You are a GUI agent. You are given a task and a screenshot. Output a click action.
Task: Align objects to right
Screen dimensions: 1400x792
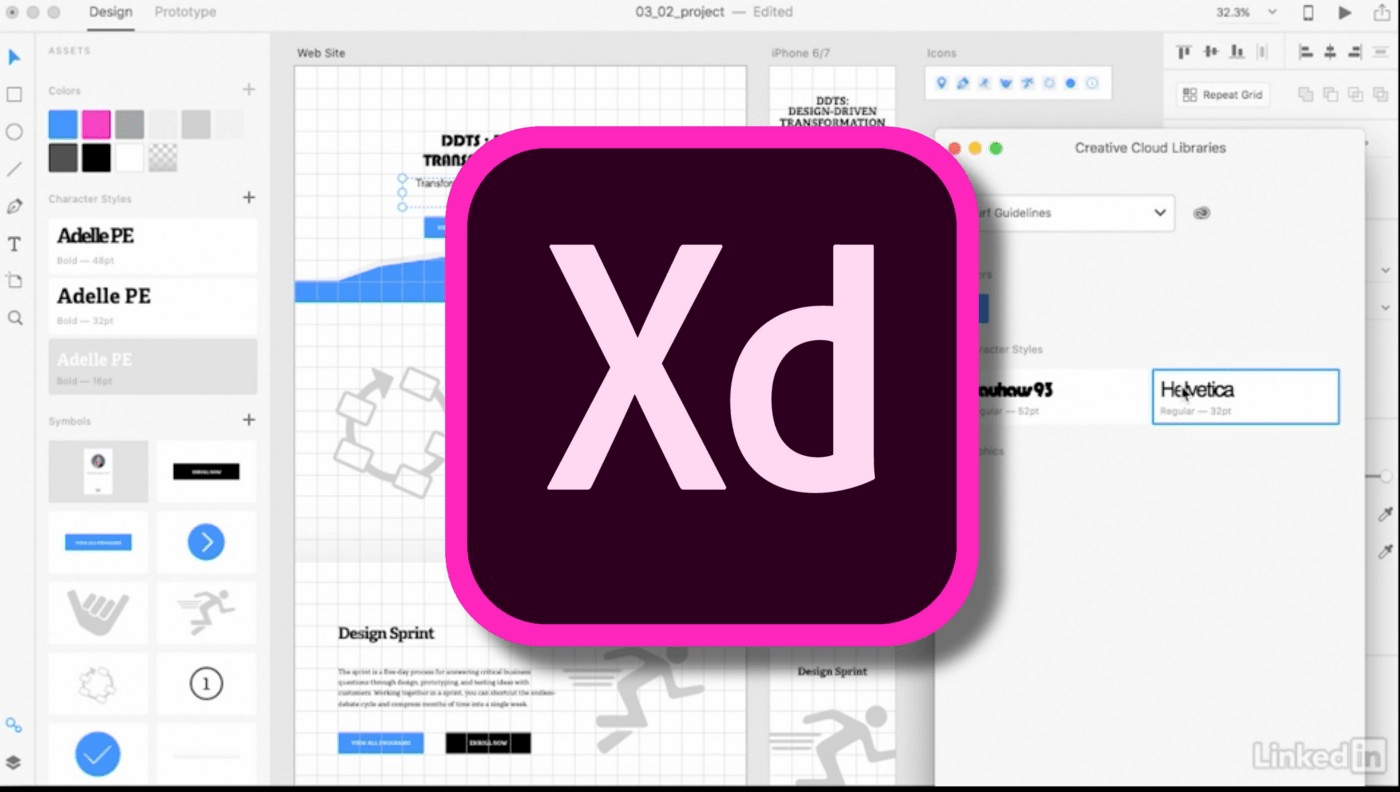click(x=1355, y=52)
